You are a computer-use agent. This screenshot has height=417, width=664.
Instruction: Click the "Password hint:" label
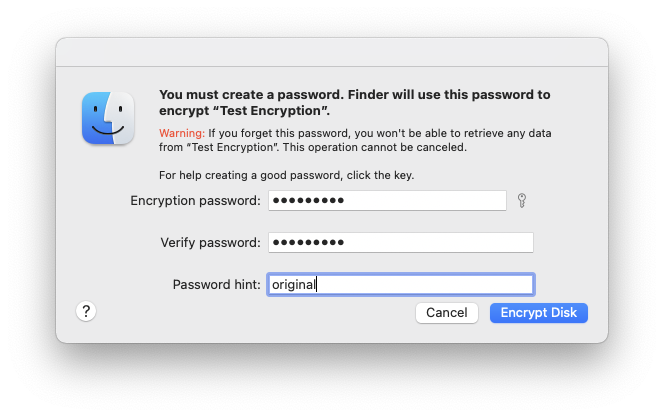coord(216,285)
